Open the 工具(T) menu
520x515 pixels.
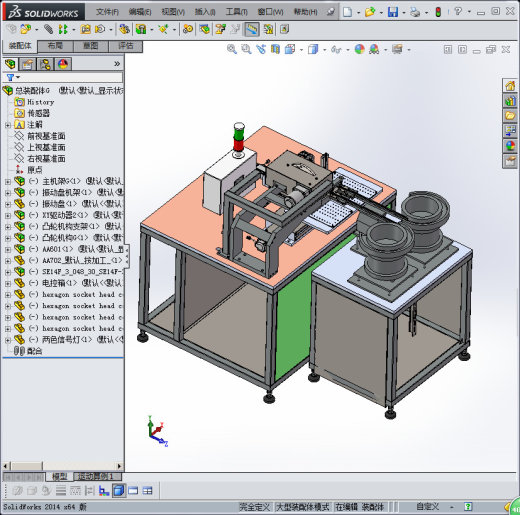(236, 12)
